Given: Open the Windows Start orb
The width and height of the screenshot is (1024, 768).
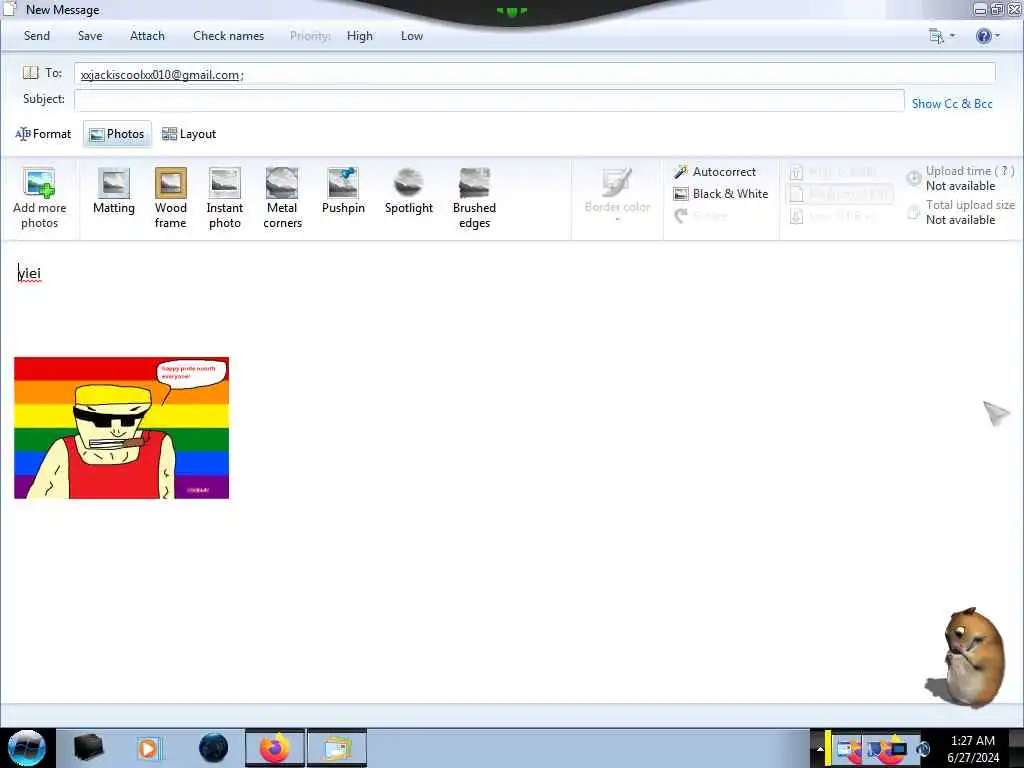Looking at the screenshot, I should click(27, 748).
